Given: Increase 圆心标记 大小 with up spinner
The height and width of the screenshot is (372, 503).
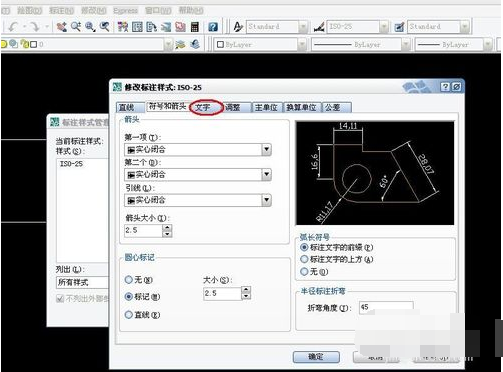Looking at the screenshot, I should [x=246, y=290].
